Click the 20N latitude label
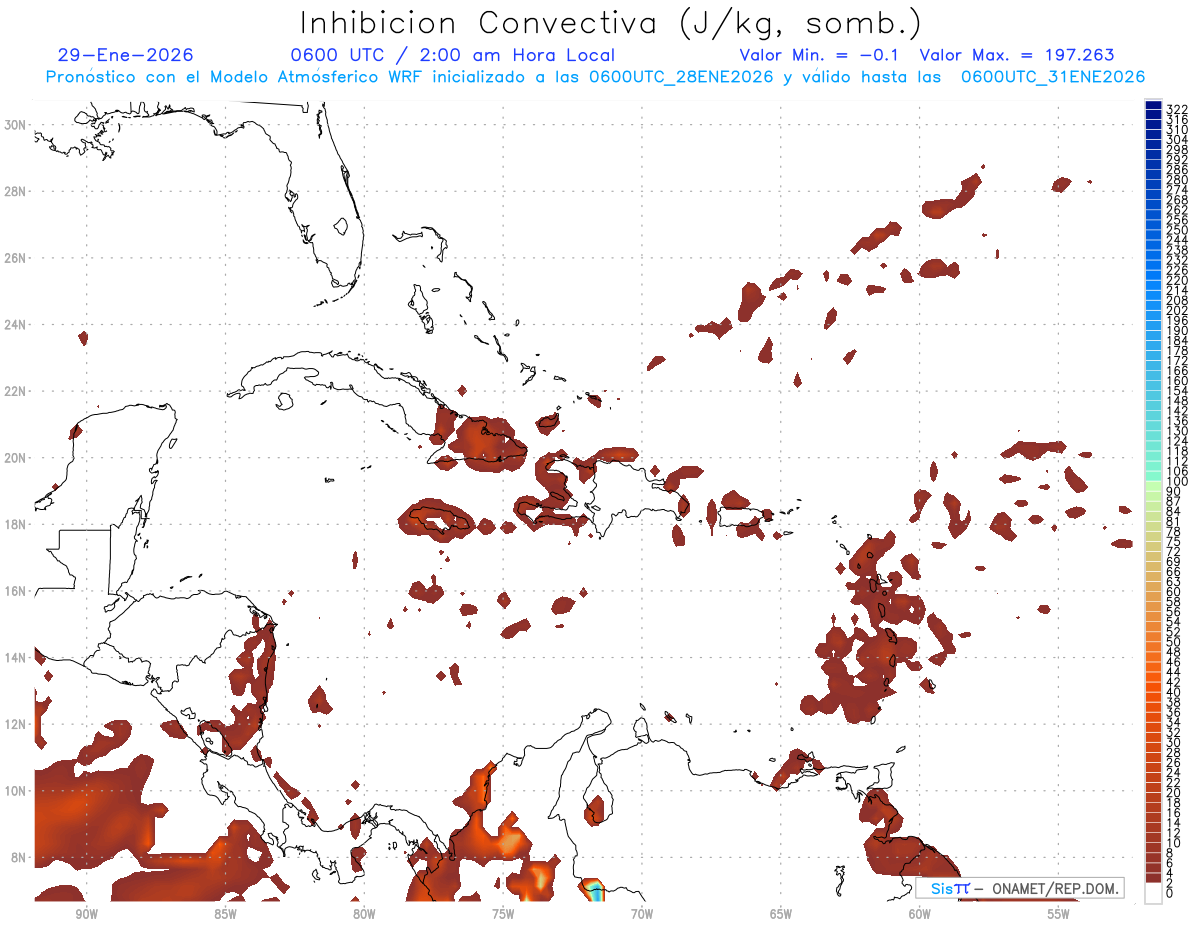This screenshot has width=1200, height=927. [15, 457]
